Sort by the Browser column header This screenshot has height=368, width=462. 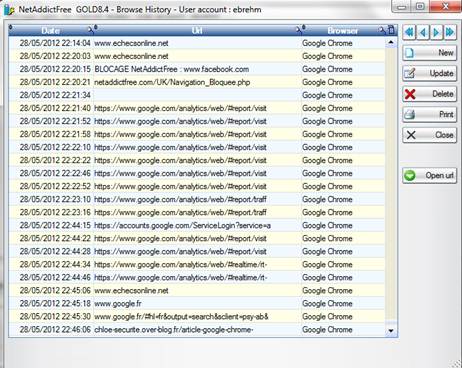(342, 31)
